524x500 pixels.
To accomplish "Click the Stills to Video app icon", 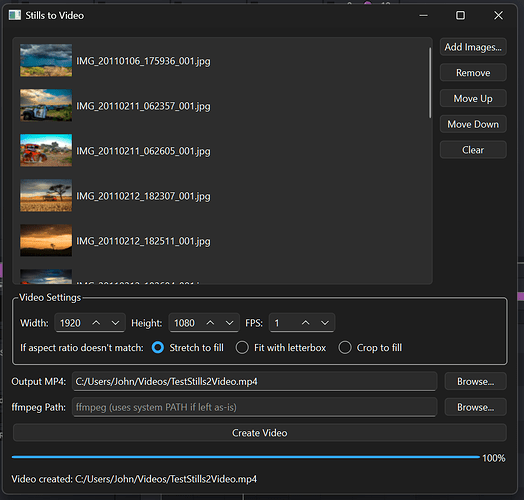I will tap(15, 15).
